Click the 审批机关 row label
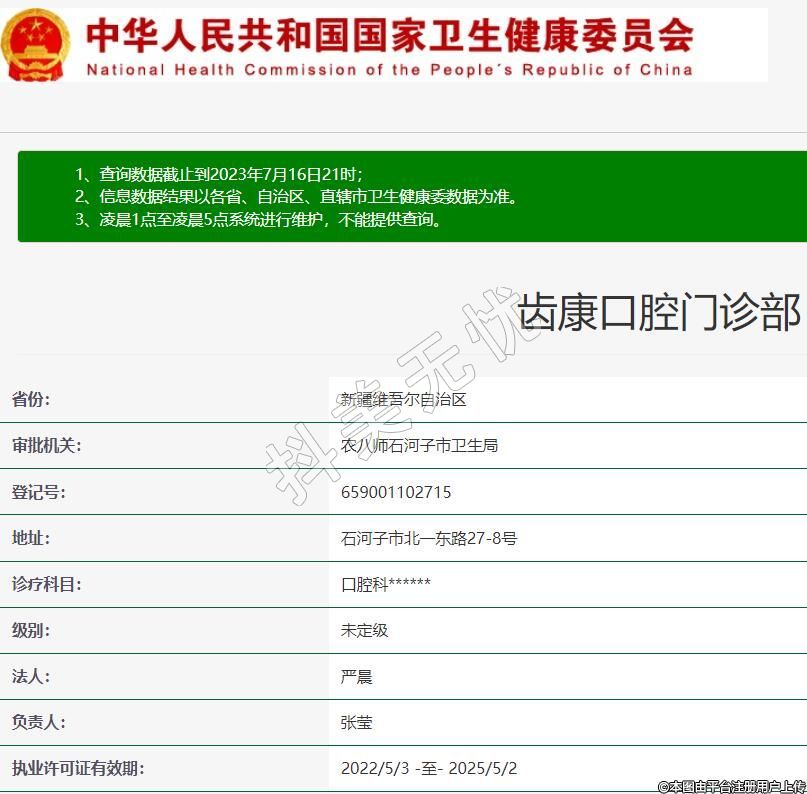This screenshot has height=794, width=807. pyautogui.click(x=46, y=446)
